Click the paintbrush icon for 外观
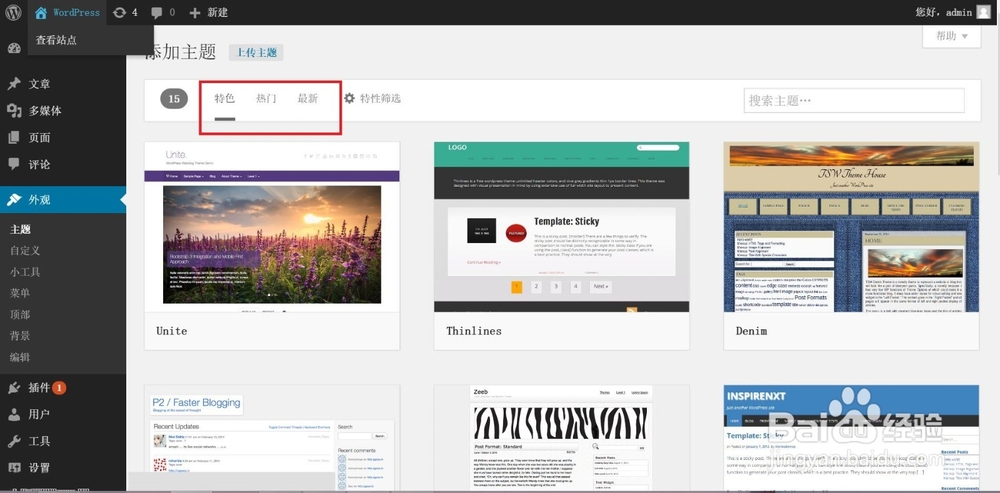Viewport: 1000px width, 493px height. point(14,200)
